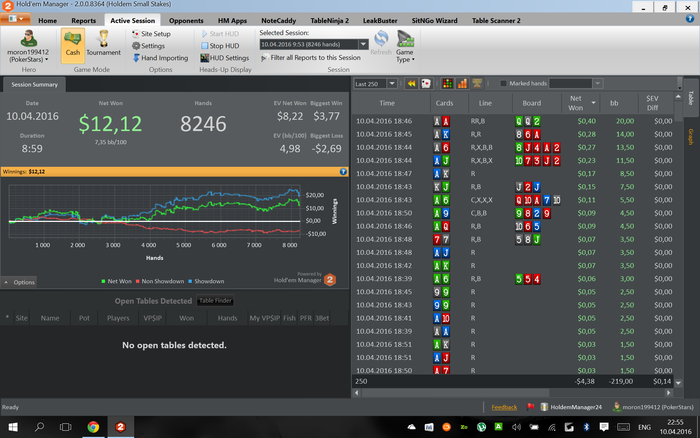This screenshot has height=438, width=700.
Task: Open hero moron199412 avatar
Action: point(29,38)
